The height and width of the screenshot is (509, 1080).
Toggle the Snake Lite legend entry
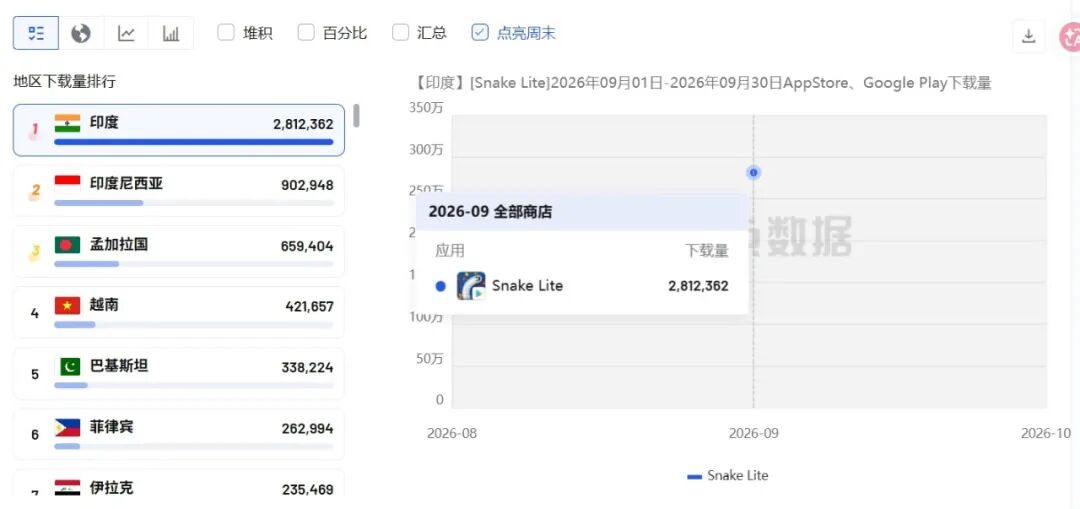tap(727, 475)
